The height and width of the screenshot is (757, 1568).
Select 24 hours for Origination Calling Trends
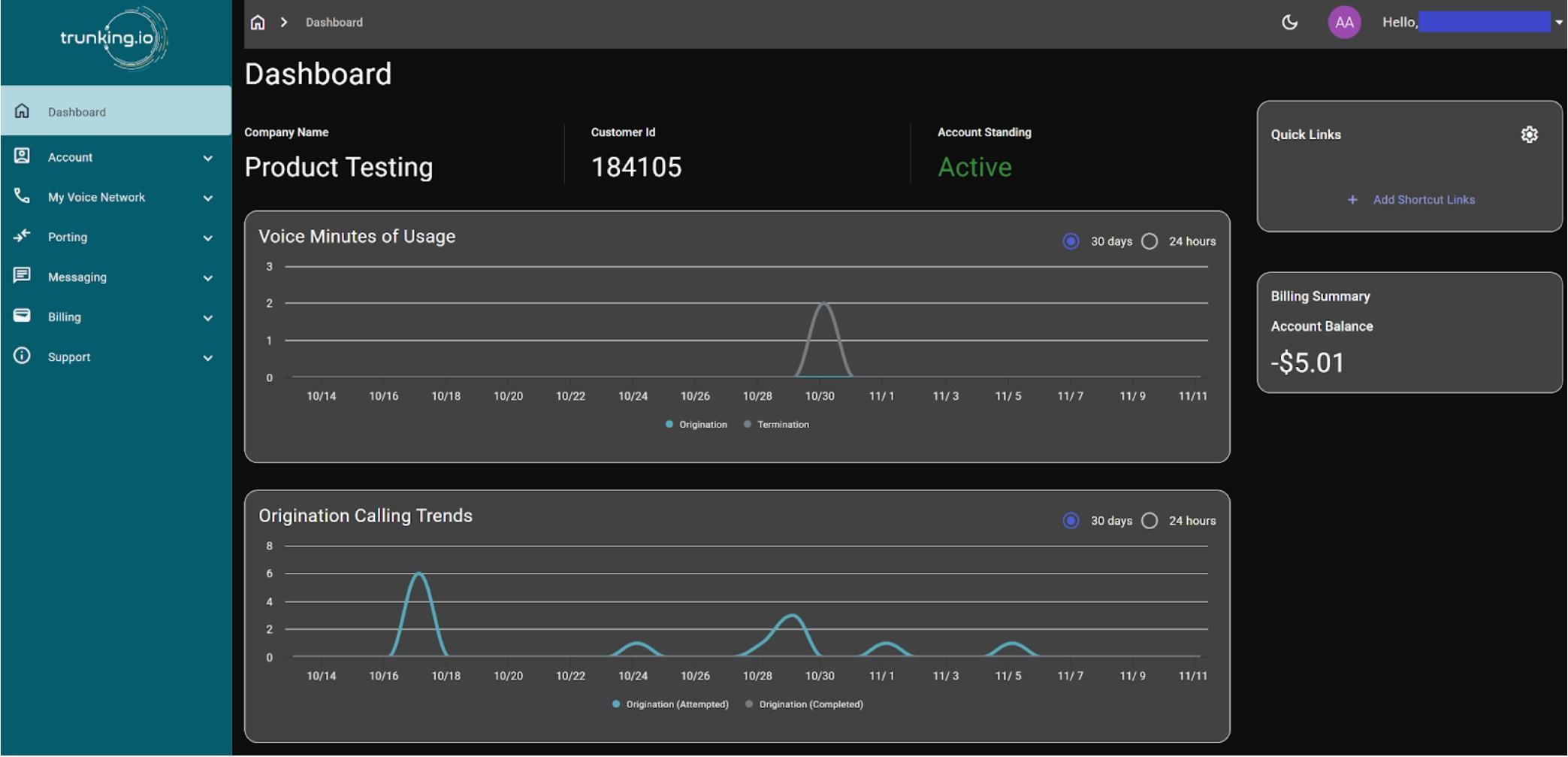pyautogui.click(x=1150, y=521)
